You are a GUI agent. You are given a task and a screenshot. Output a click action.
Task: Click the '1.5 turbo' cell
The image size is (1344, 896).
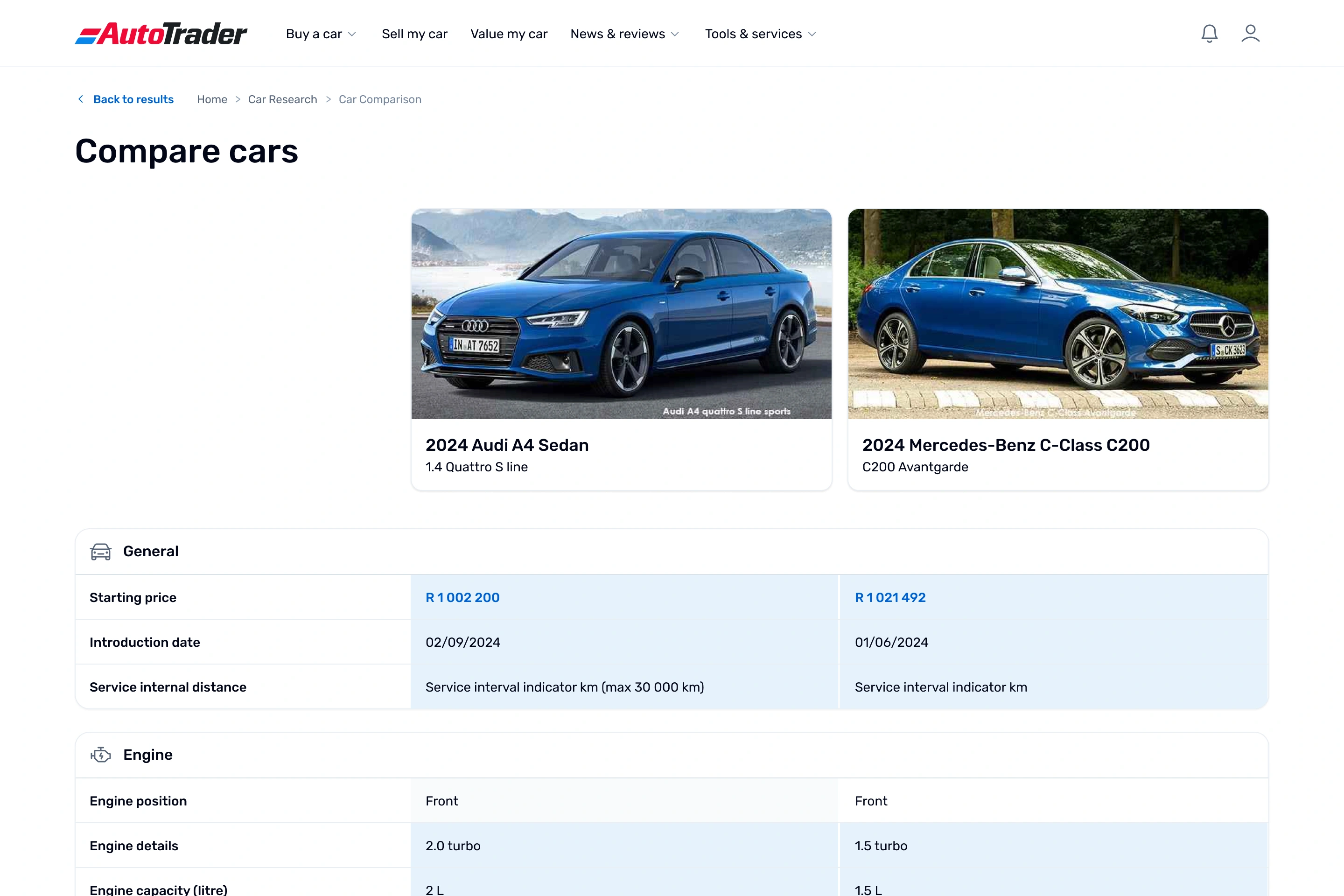pyautogui.click(x=881, y=846)
